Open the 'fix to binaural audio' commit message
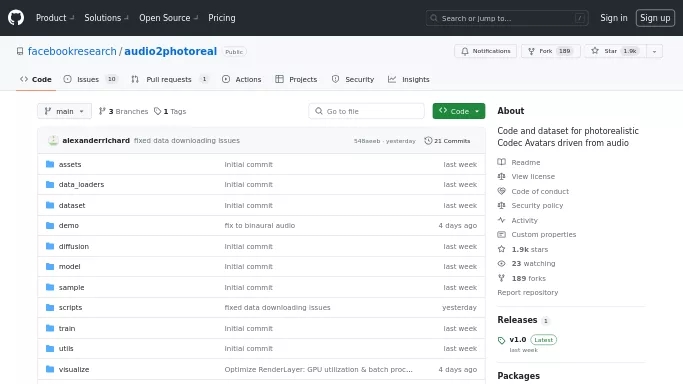 pyautogui.click(x=260, y=226)
